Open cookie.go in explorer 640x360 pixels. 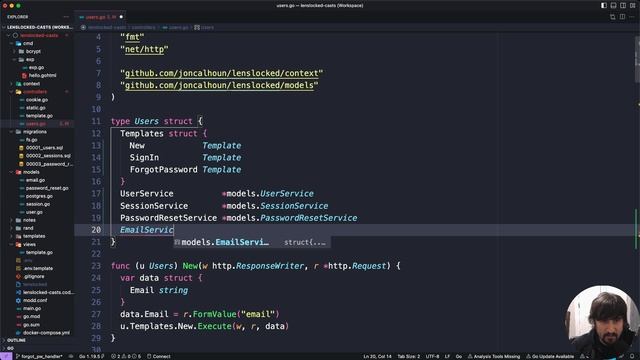coord(37,100)
